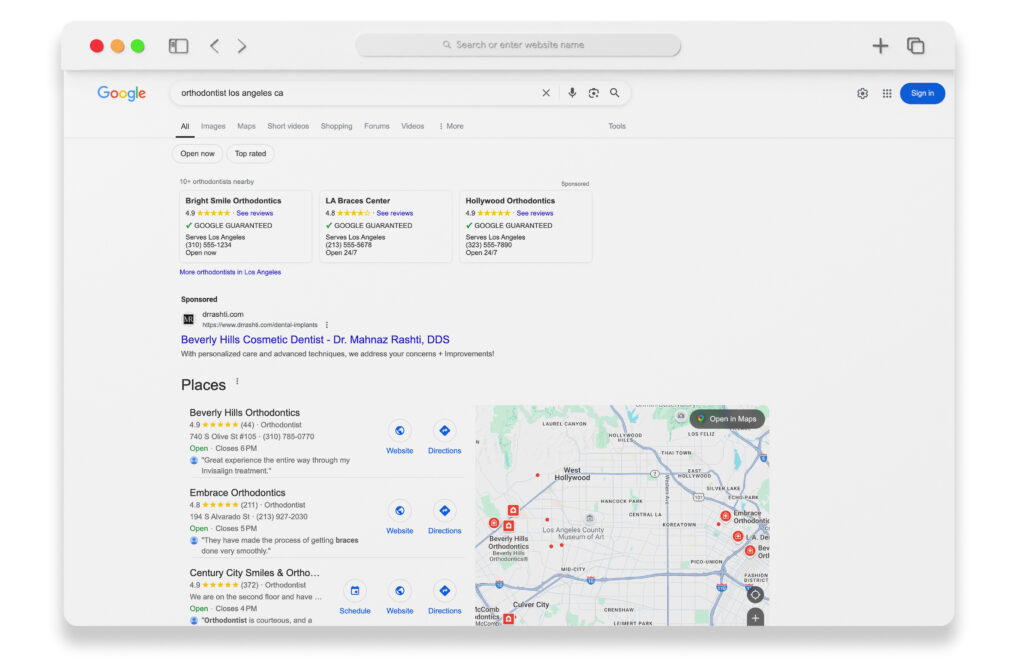
Task: Switch to the Images tab
Action: tap(213, 127)
